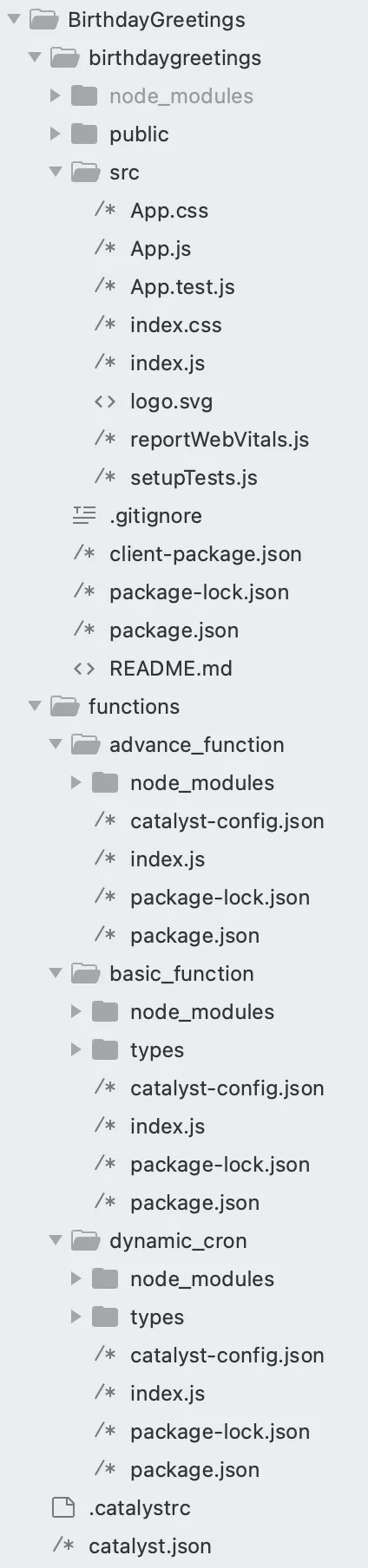Click the code icon beside catalyst.json
This screenshot has height=1568, width=368.
[x=63, y=1545]
